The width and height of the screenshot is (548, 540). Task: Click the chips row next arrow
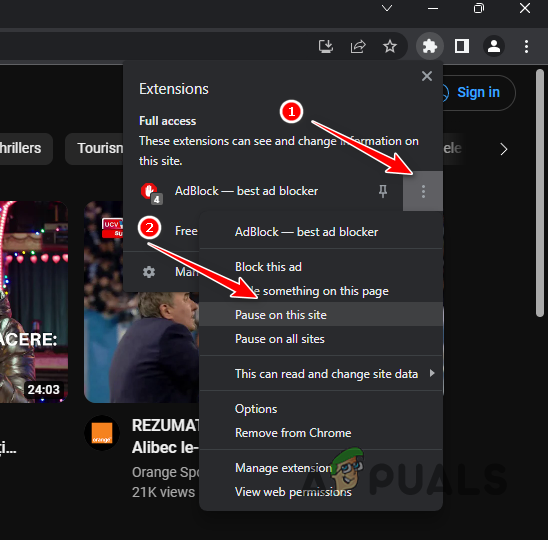point(503,149)
